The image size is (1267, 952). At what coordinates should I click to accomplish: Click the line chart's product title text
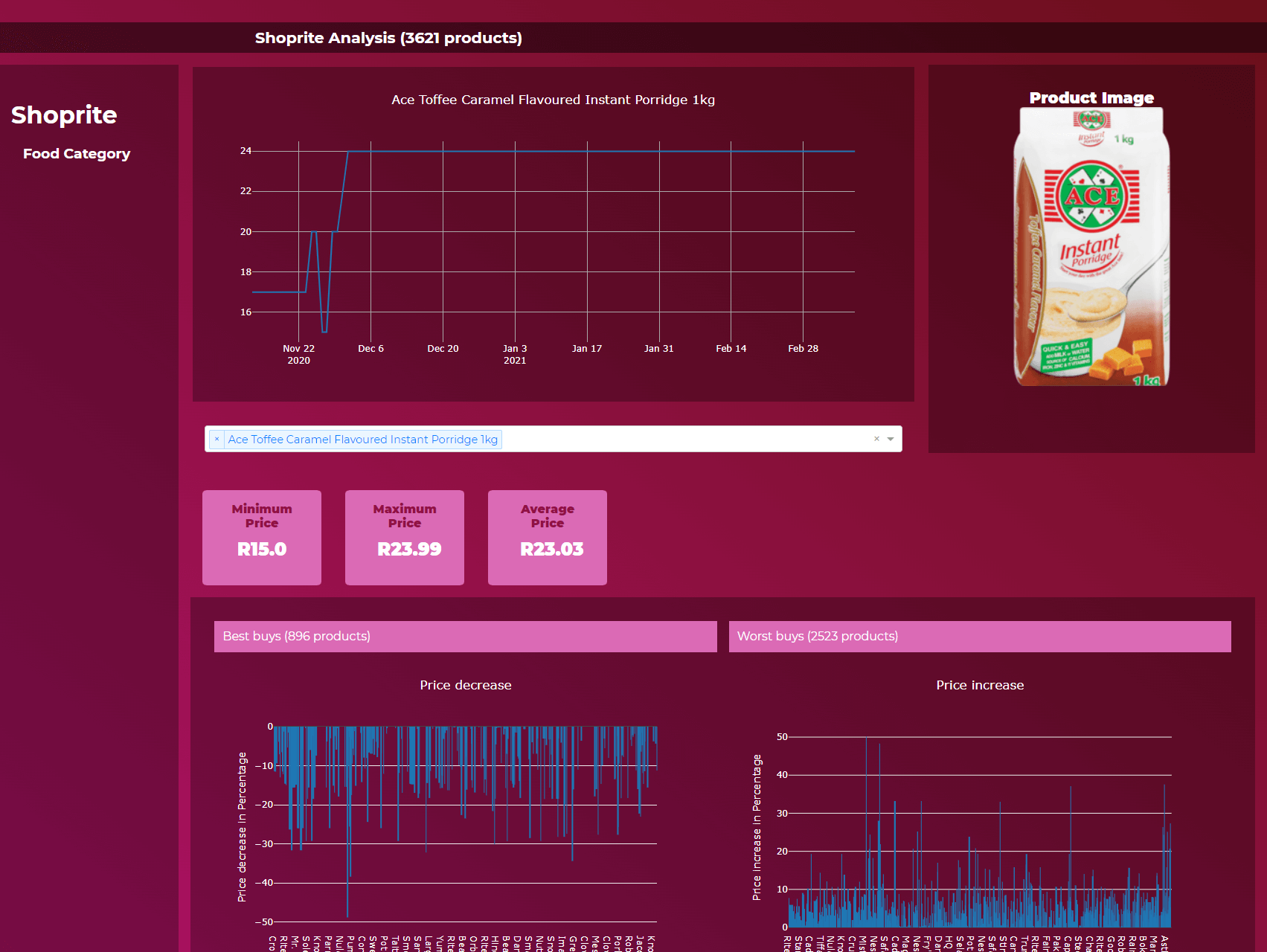pyautogui.click(x=553, y=100)
